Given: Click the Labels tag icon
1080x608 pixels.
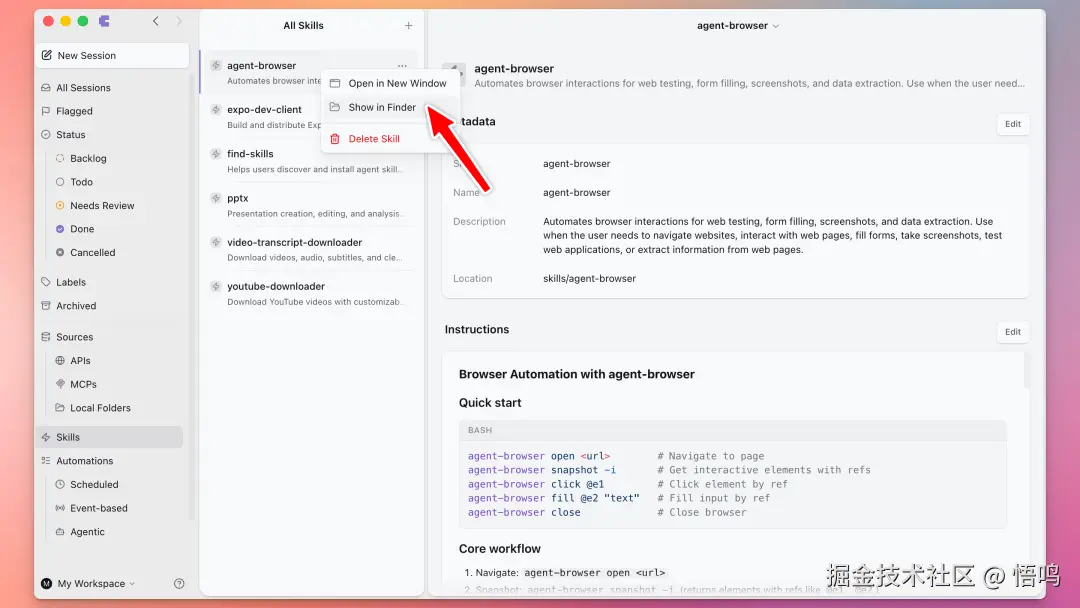Looking at the screenshot, I should [x=46, y=282].
